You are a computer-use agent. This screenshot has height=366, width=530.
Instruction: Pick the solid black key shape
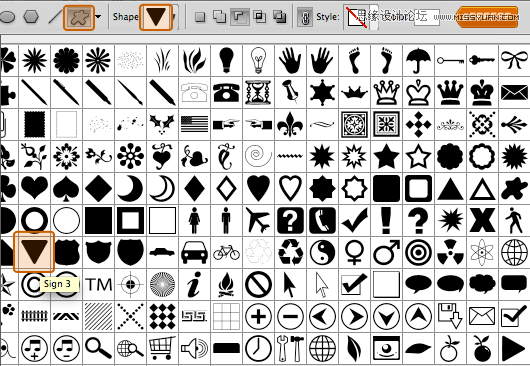[x=482, y=60]
